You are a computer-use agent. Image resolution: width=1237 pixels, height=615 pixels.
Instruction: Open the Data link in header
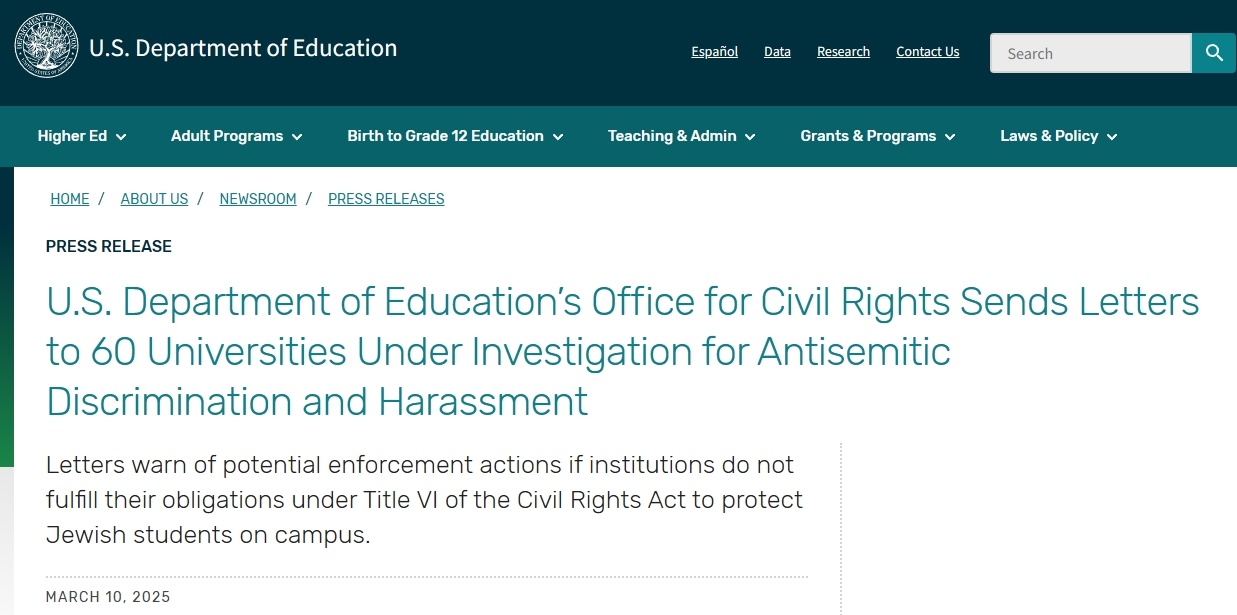(777, 52)
